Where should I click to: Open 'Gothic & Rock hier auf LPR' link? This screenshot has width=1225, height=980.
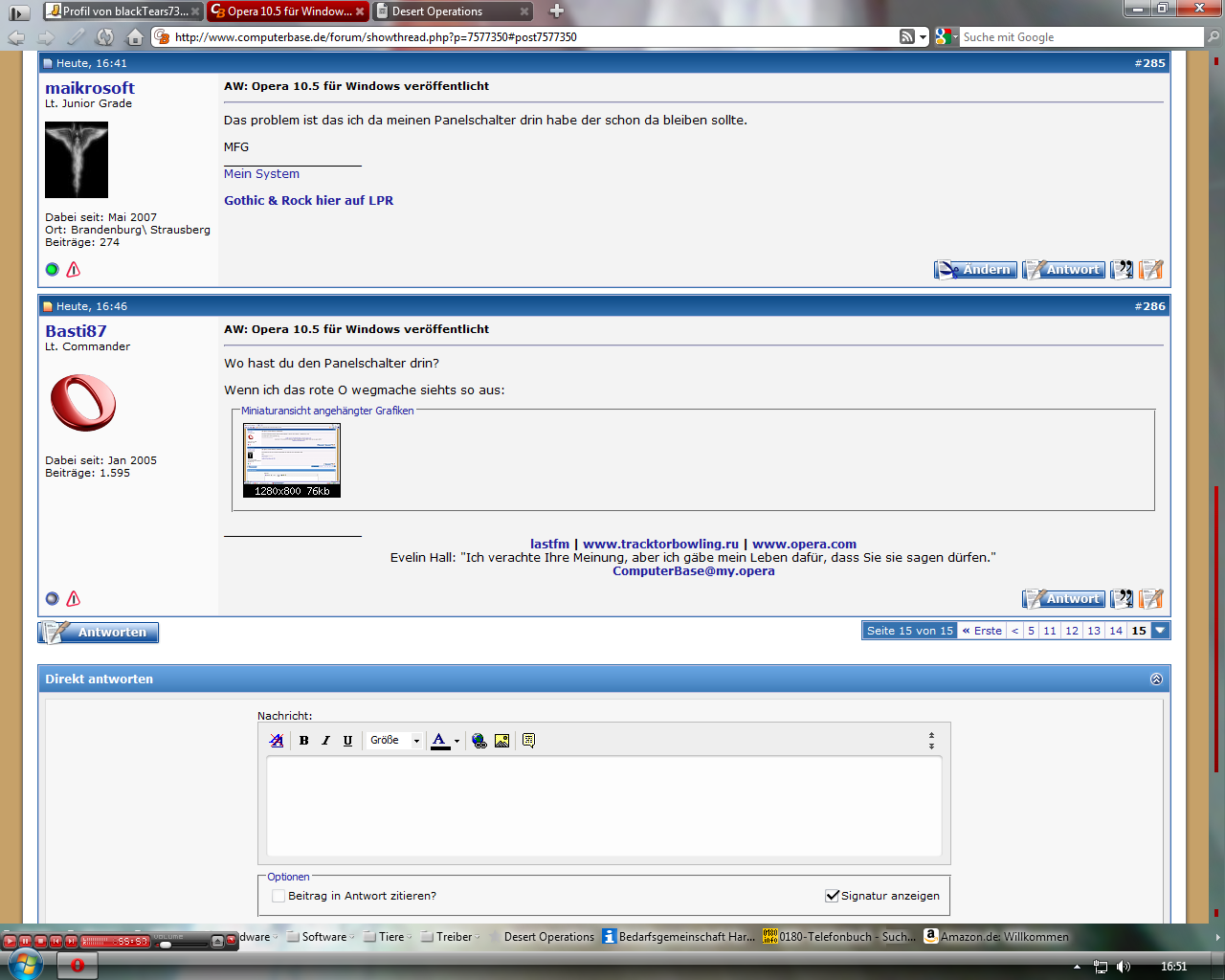[x=308, y=201]
